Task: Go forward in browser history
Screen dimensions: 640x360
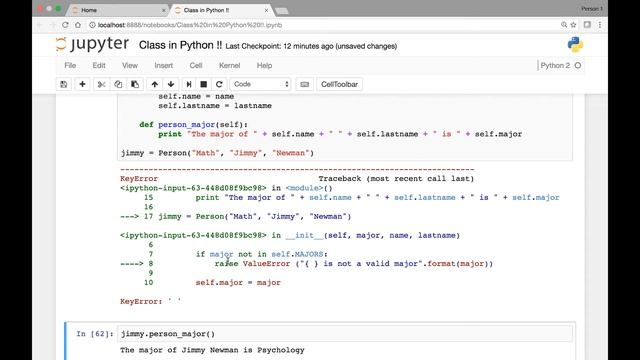Action: pos(53,25)
